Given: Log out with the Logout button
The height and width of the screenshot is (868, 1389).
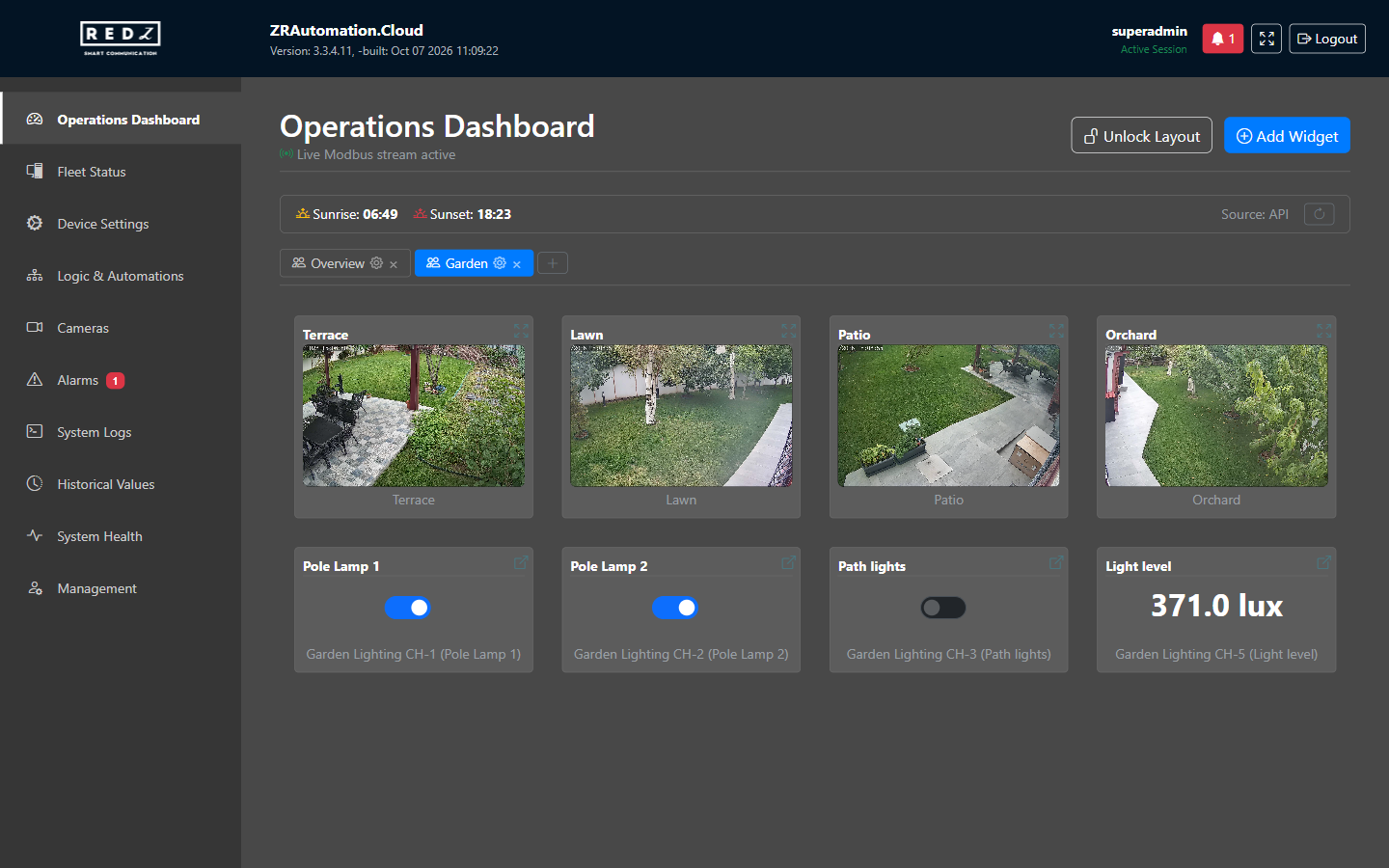Looking at the screenshot, I should 1327,39.
